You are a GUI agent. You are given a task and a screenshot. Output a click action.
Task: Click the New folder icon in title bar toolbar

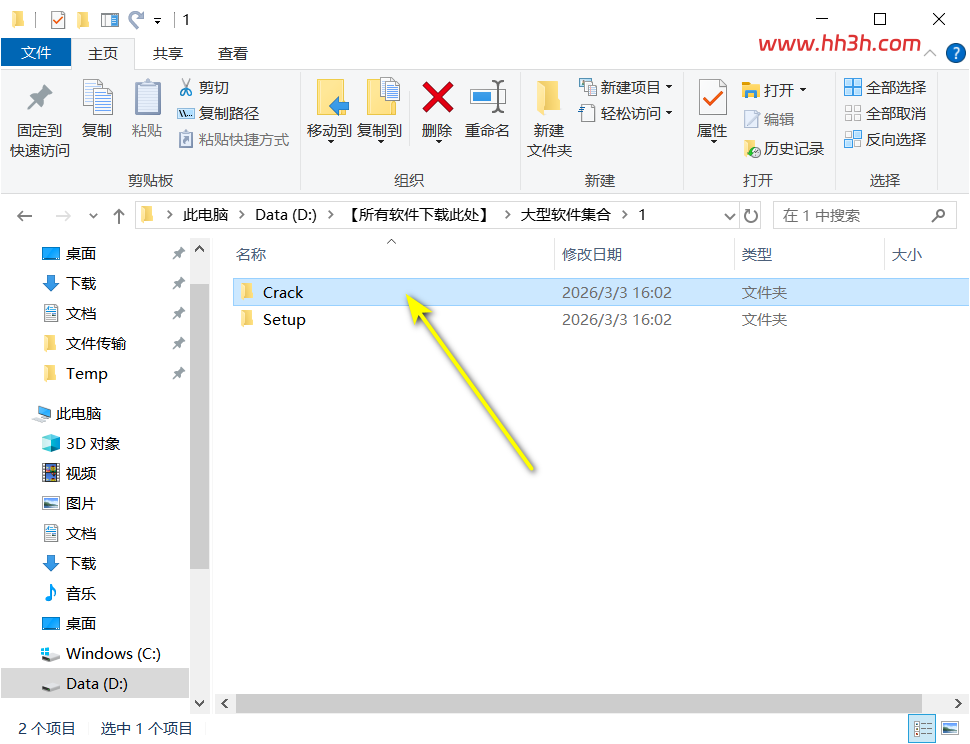[x=83, y=20]
